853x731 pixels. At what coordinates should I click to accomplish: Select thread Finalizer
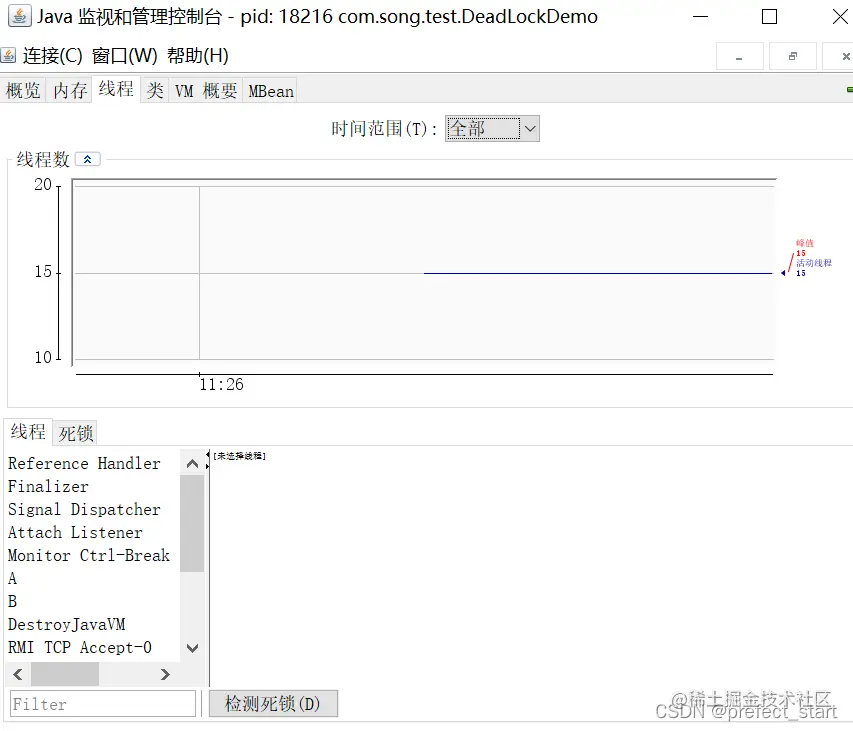pyautogui.click(x=48, y=486)
